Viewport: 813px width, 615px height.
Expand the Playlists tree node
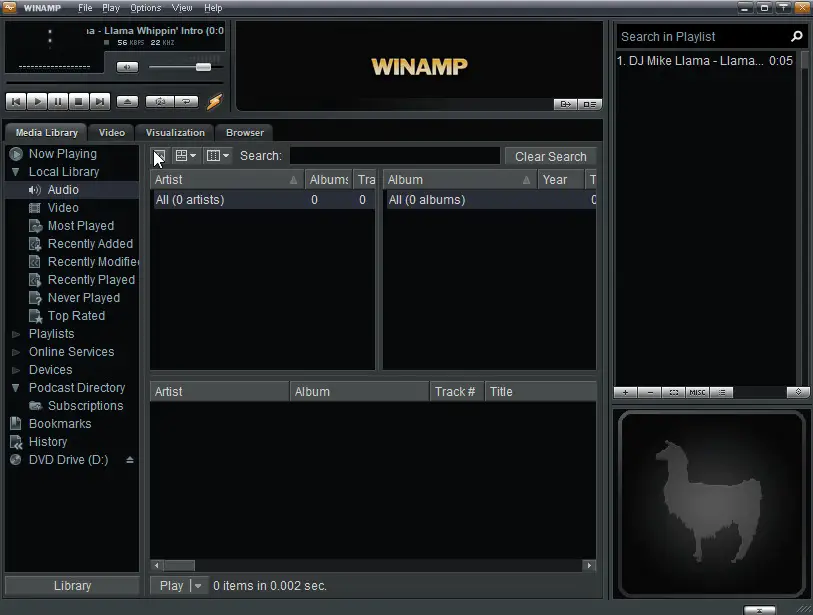[x=16, y=334]
